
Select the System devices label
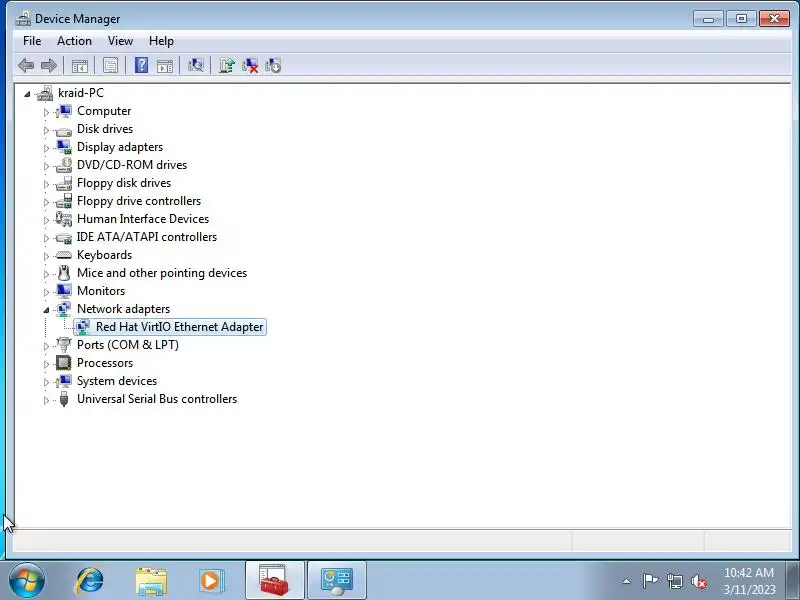[x=117, y=381]
